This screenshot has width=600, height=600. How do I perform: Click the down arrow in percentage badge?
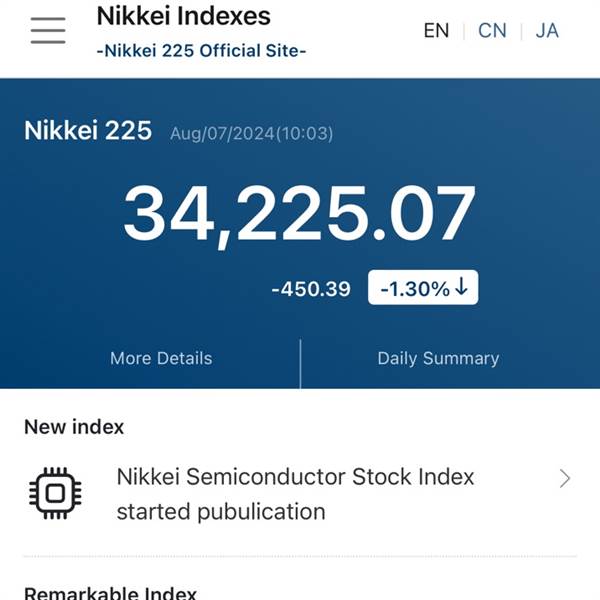coord(462,287)
